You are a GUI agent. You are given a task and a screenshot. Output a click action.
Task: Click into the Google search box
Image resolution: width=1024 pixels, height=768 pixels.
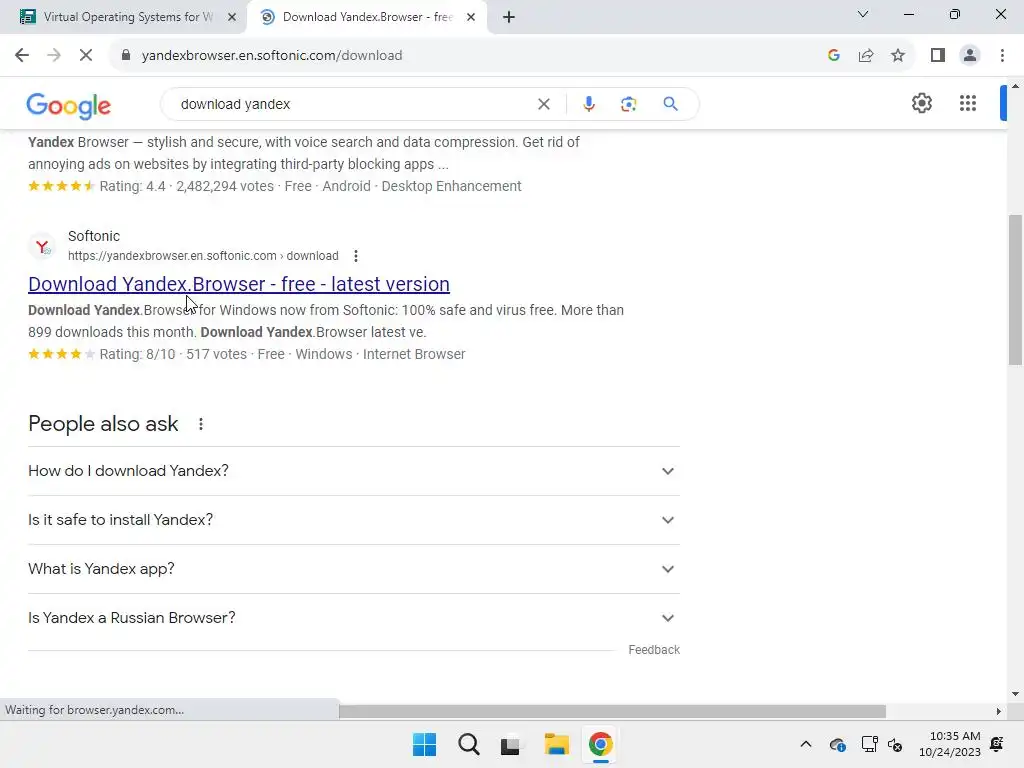[353, 104]
